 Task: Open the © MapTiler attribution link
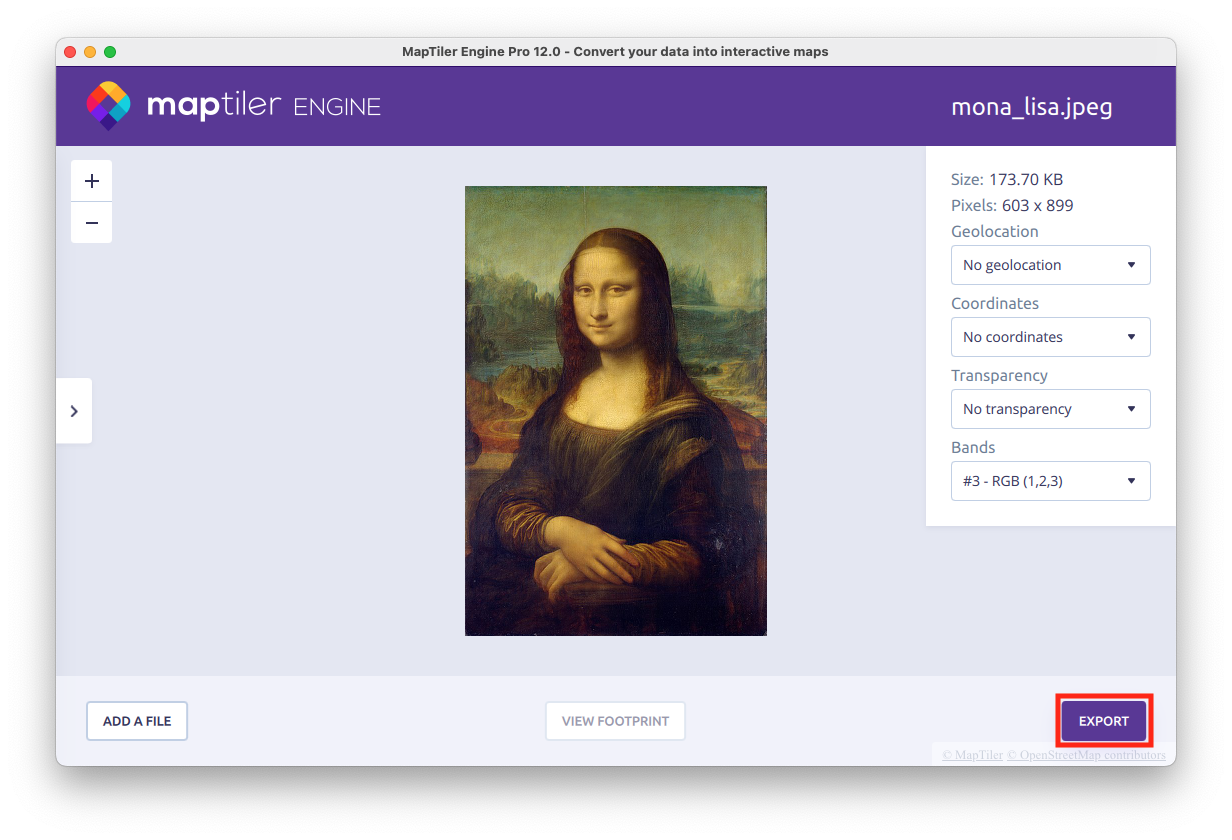971,756
